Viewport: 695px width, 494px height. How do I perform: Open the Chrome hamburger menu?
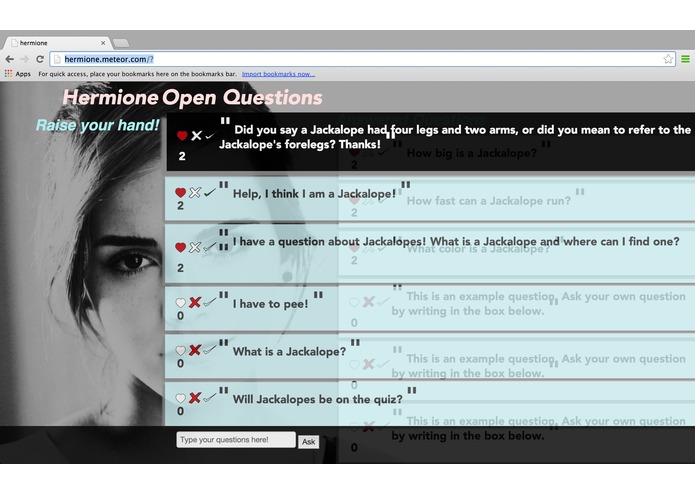(685, 59)
